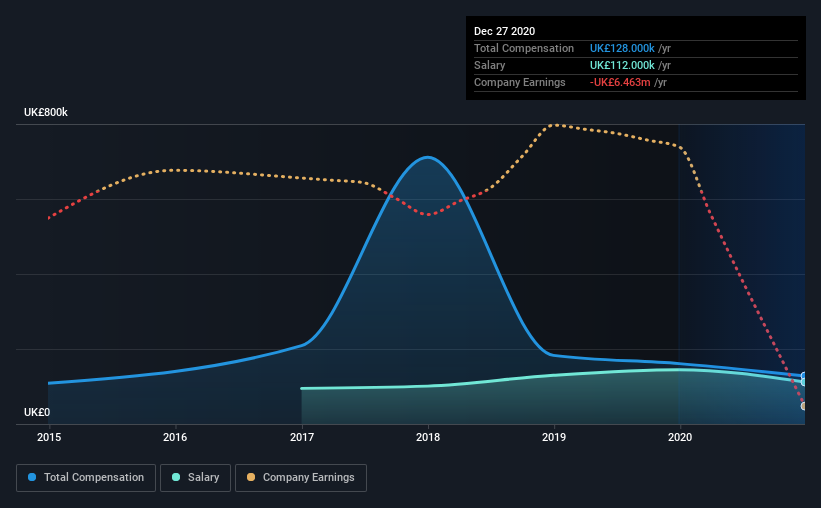Click the orange Company Earnings legend dot
The width and height of the screenshot is (821, 508).
[x=251, y=477]
